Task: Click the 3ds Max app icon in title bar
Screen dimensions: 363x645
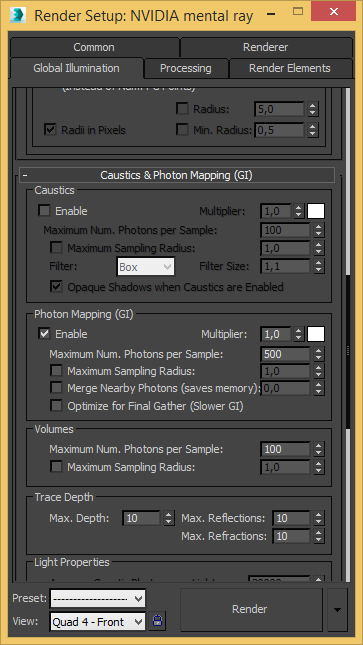Action: coord(17,16)
